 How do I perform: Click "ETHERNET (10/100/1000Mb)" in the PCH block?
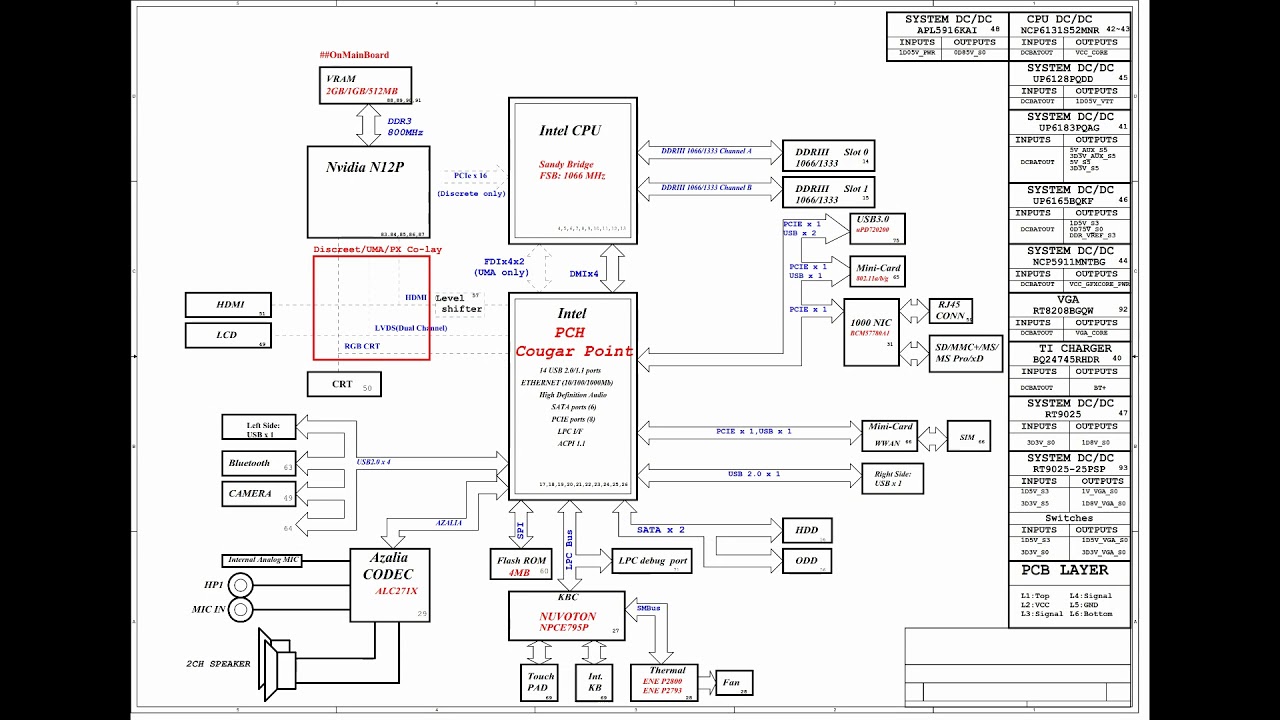pos(567,382)
